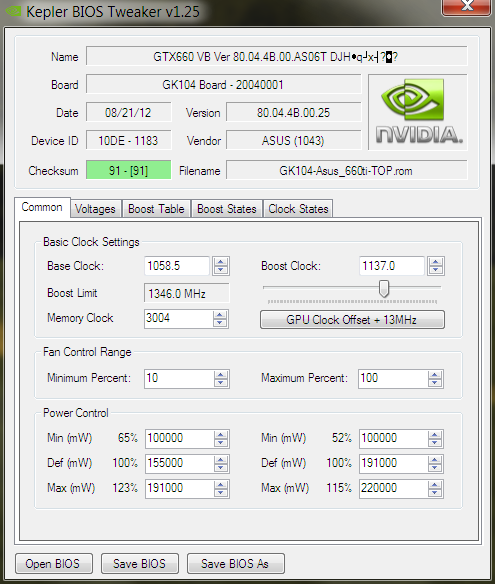Select the Boost States tab
The height and width of the screenshot is (584, 495).
[x=227, y=209]
